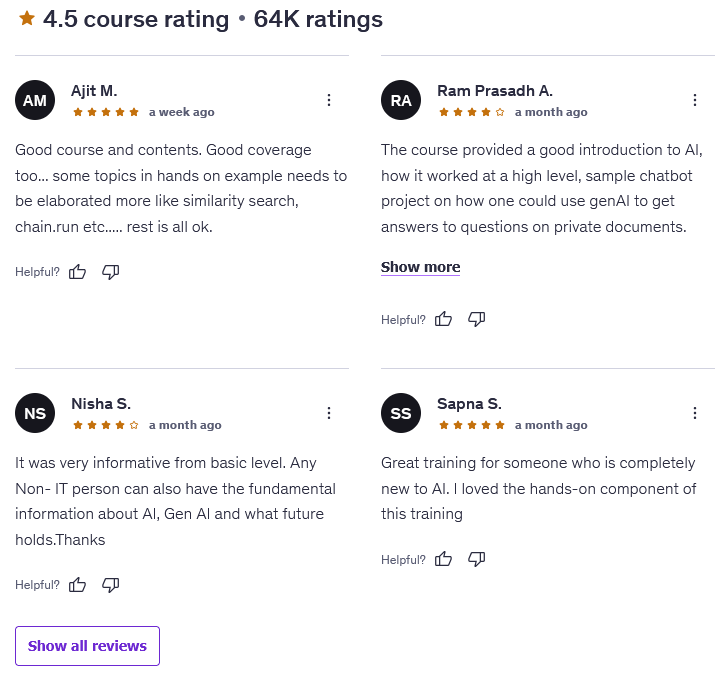The width and height of the screenshot is (728, 681).
Task: Click thumbs down on Nisha S.'s review
Action: tap(111, 584)
